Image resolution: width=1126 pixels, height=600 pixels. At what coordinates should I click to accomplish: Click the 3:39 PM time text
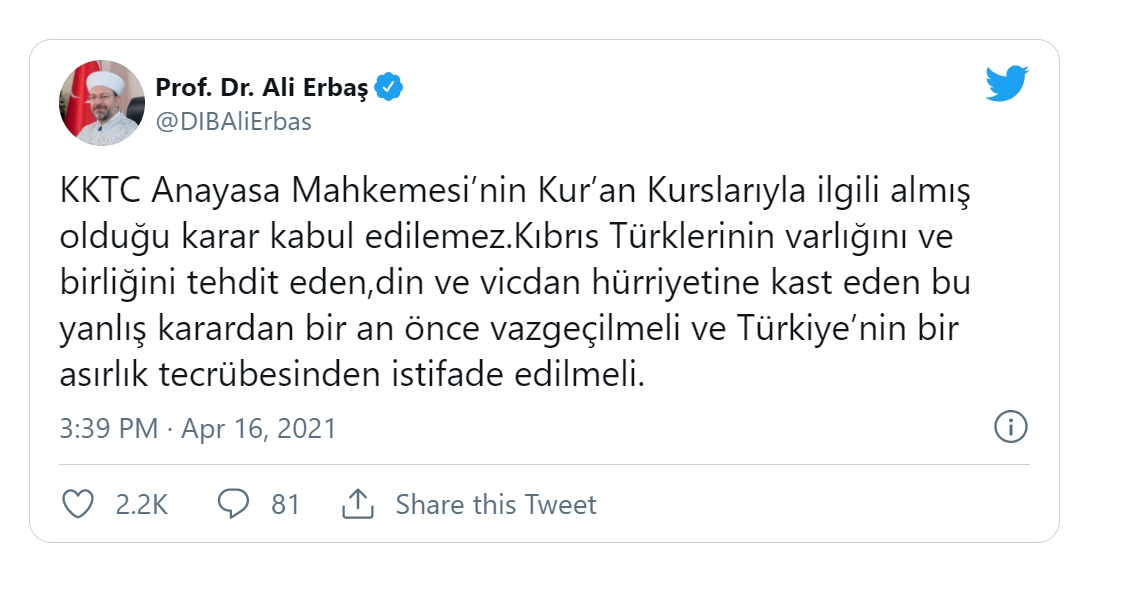pos(108,429)
